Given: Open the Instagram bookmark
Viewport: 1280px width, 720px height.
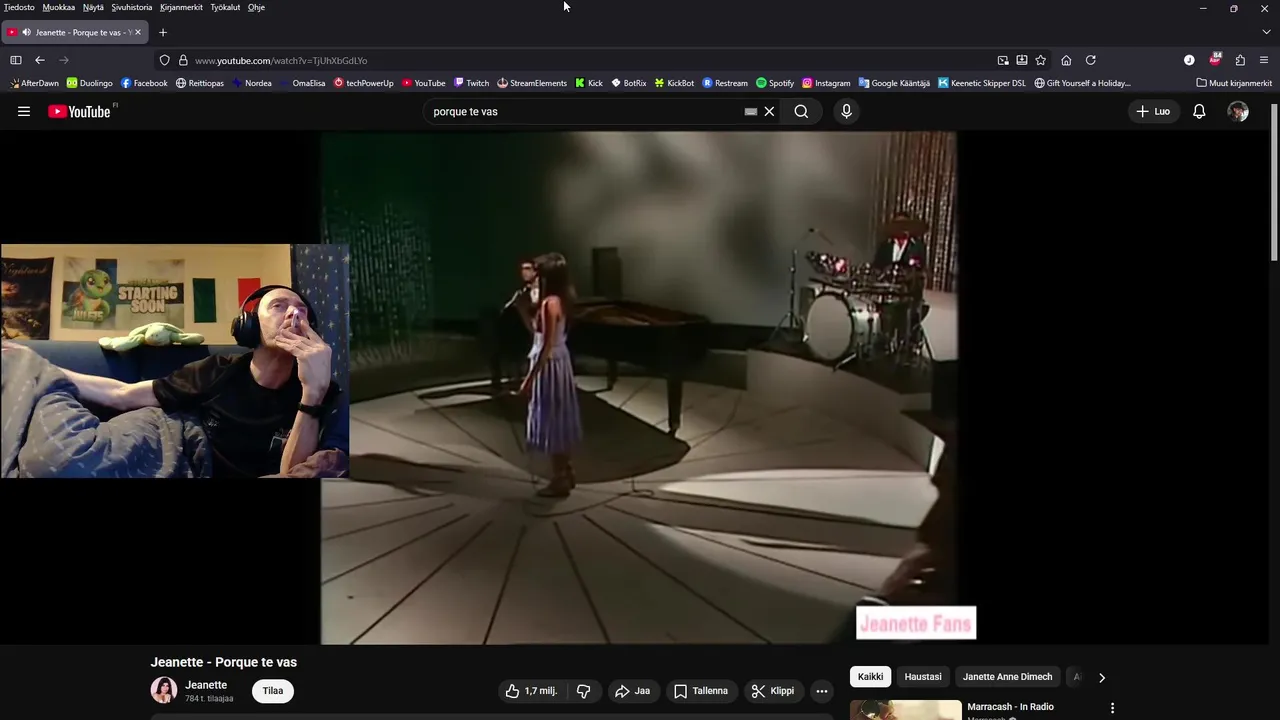Looking at the screenshot, I should [x=826, y=83].
